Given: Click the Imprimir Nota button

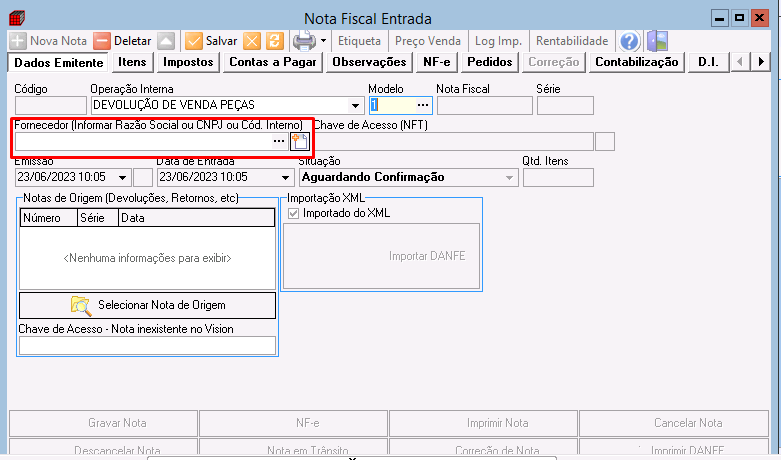Looking at the screenshot, I should pos(483,423).
